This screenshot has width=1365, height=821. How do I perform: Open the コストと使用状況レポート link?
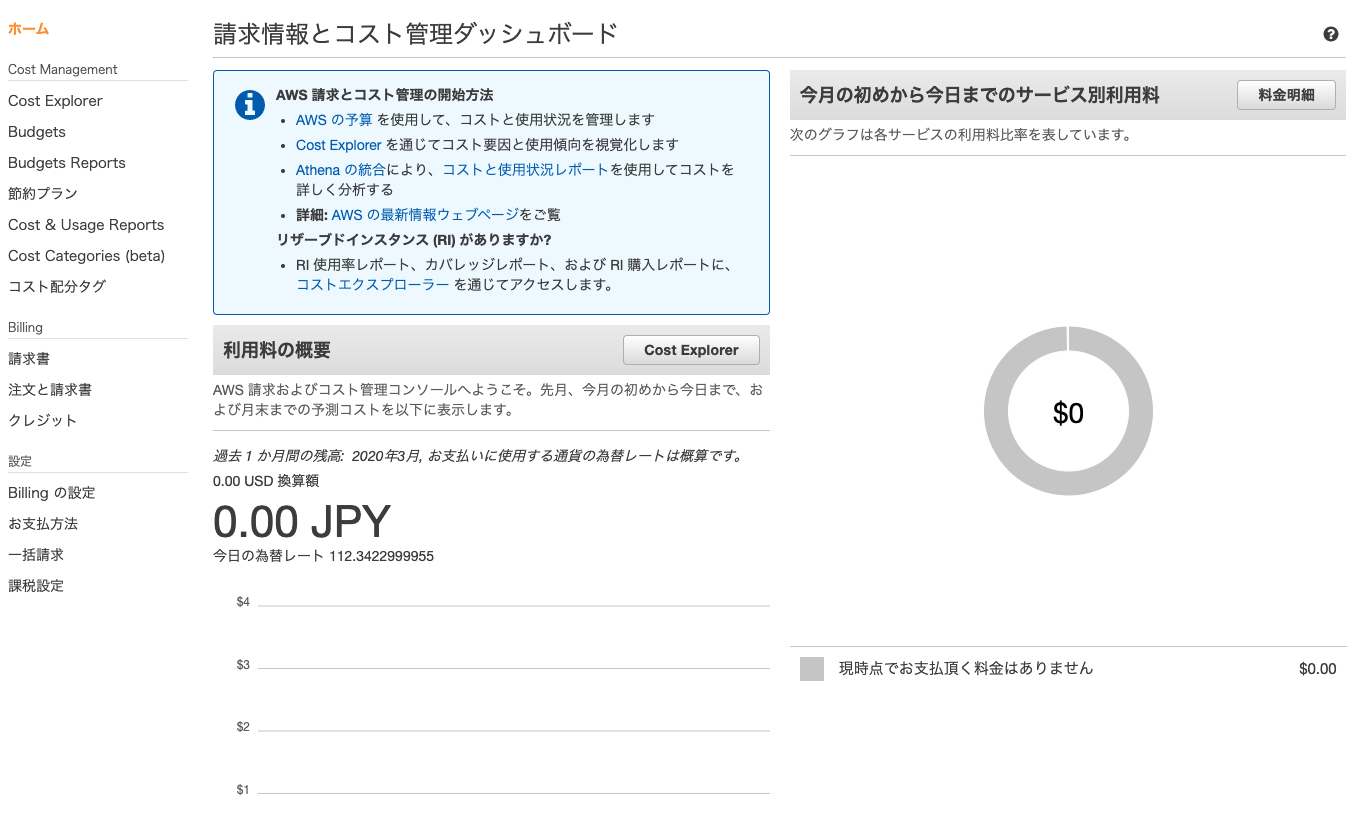pyautogui.click(x=525, y=170)
